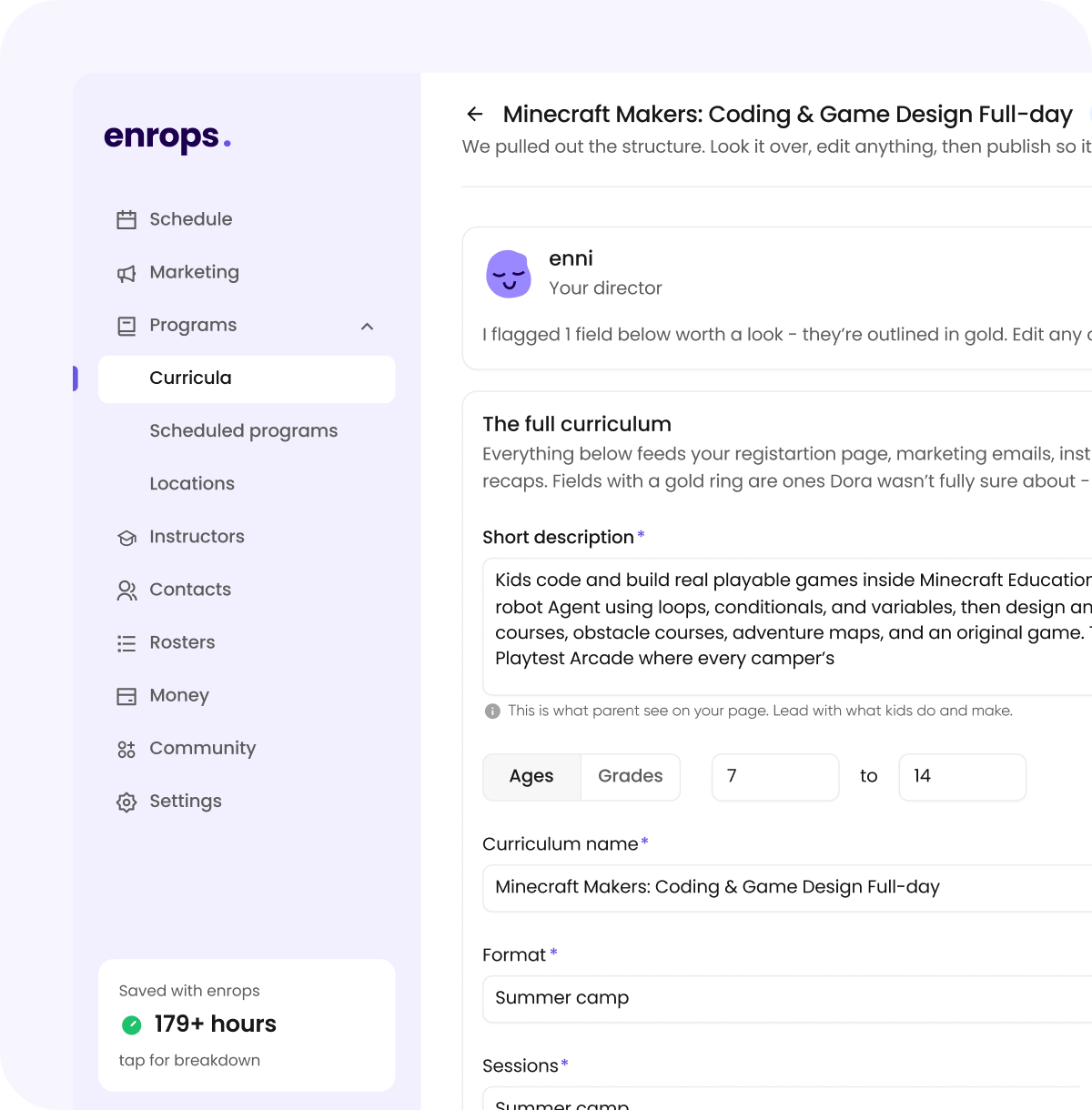Open the Community page
This screenshot has height=1110, width=1092.
[247, 748]
